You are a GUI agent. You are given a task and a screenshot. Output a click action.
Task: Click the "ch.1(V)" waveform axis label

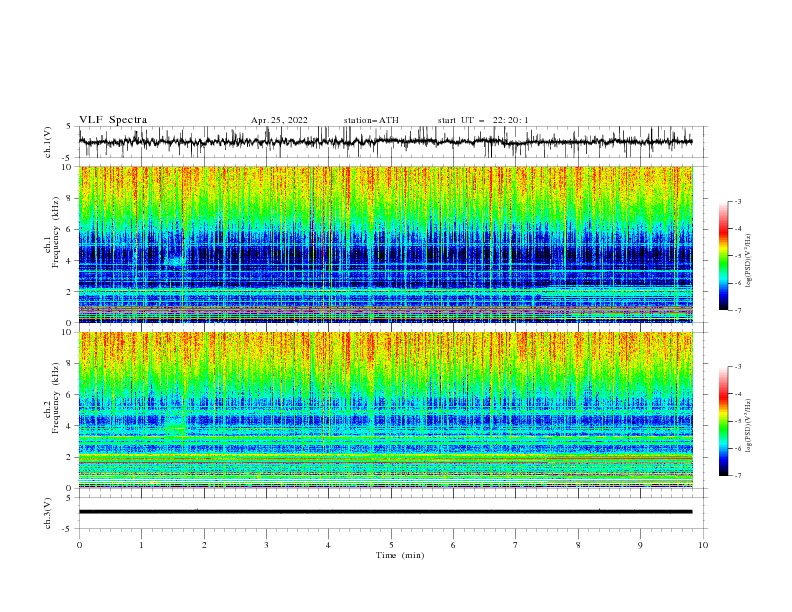[48, 142]
